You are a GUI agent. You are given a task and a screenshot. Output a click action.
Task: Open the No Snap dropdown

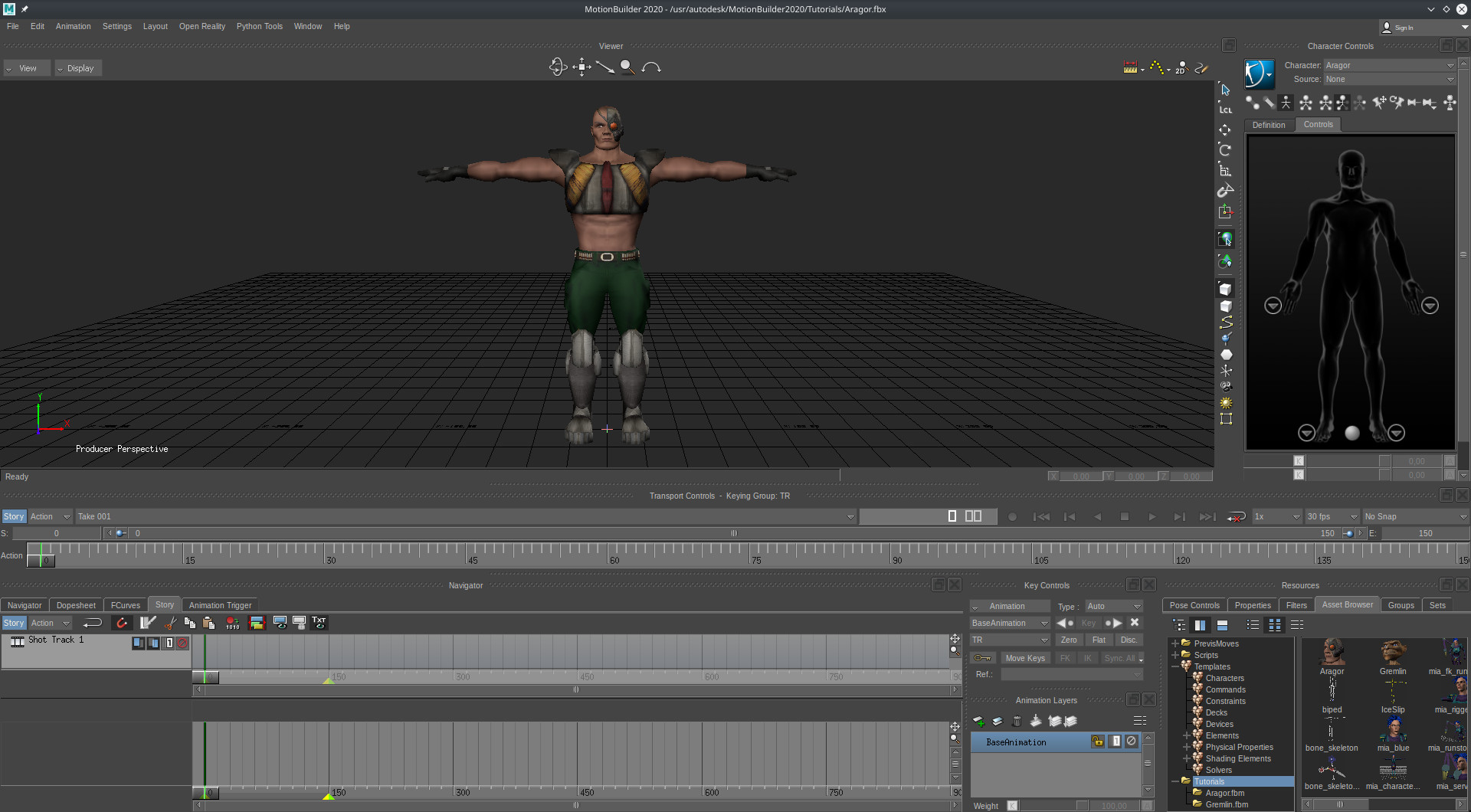click(x=1414, y=517)
